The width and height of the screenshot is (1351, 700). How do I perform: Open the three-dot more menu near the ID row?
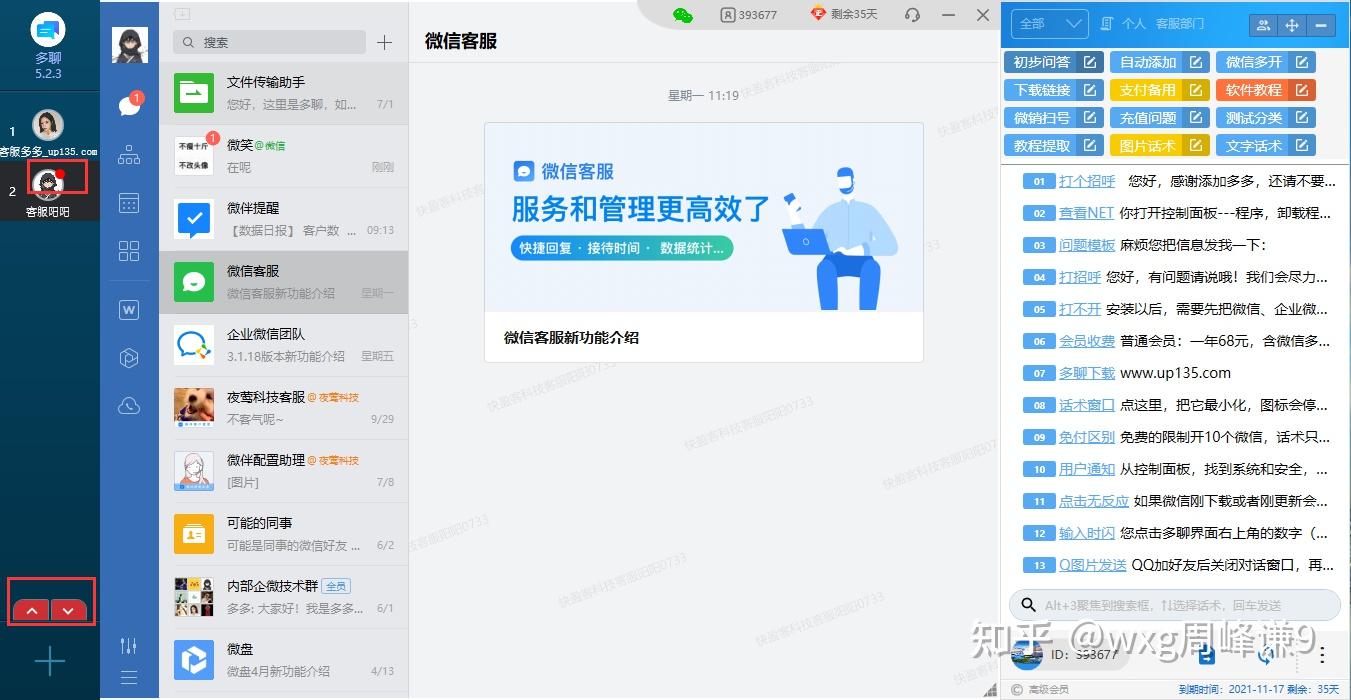(1323, 655)
